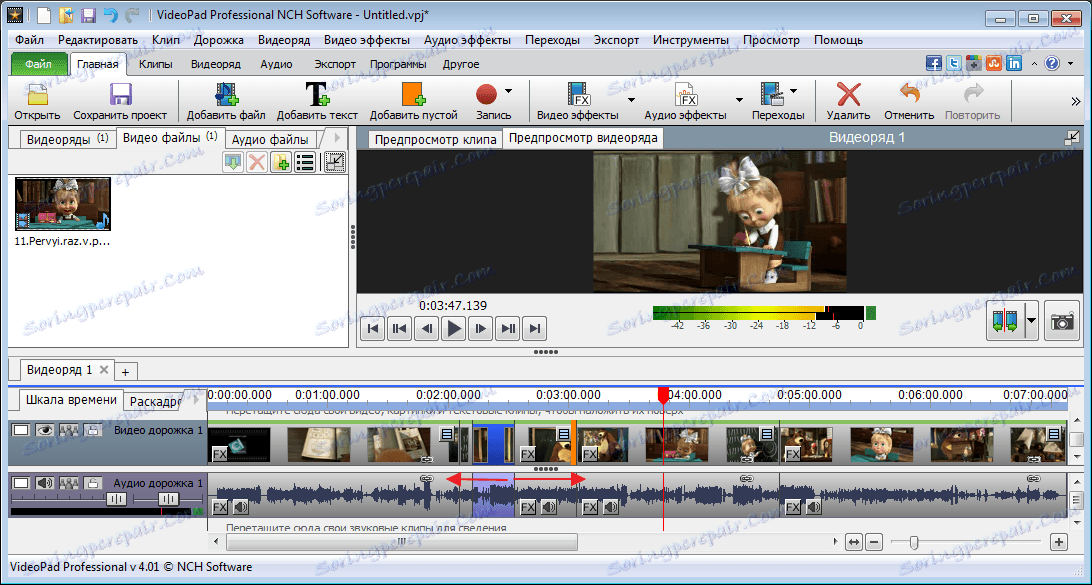Toggle visibility eye on Видео дорожка 1

45,430
